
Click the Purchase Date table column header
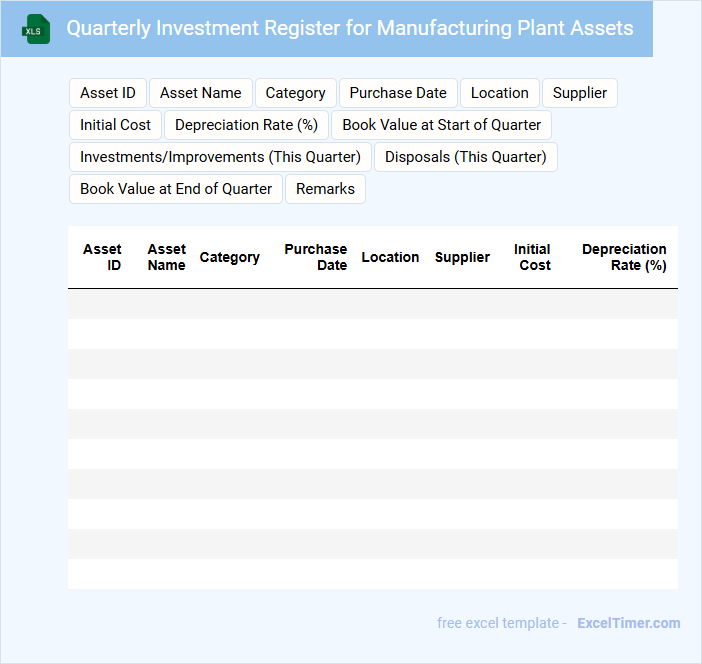316,257
